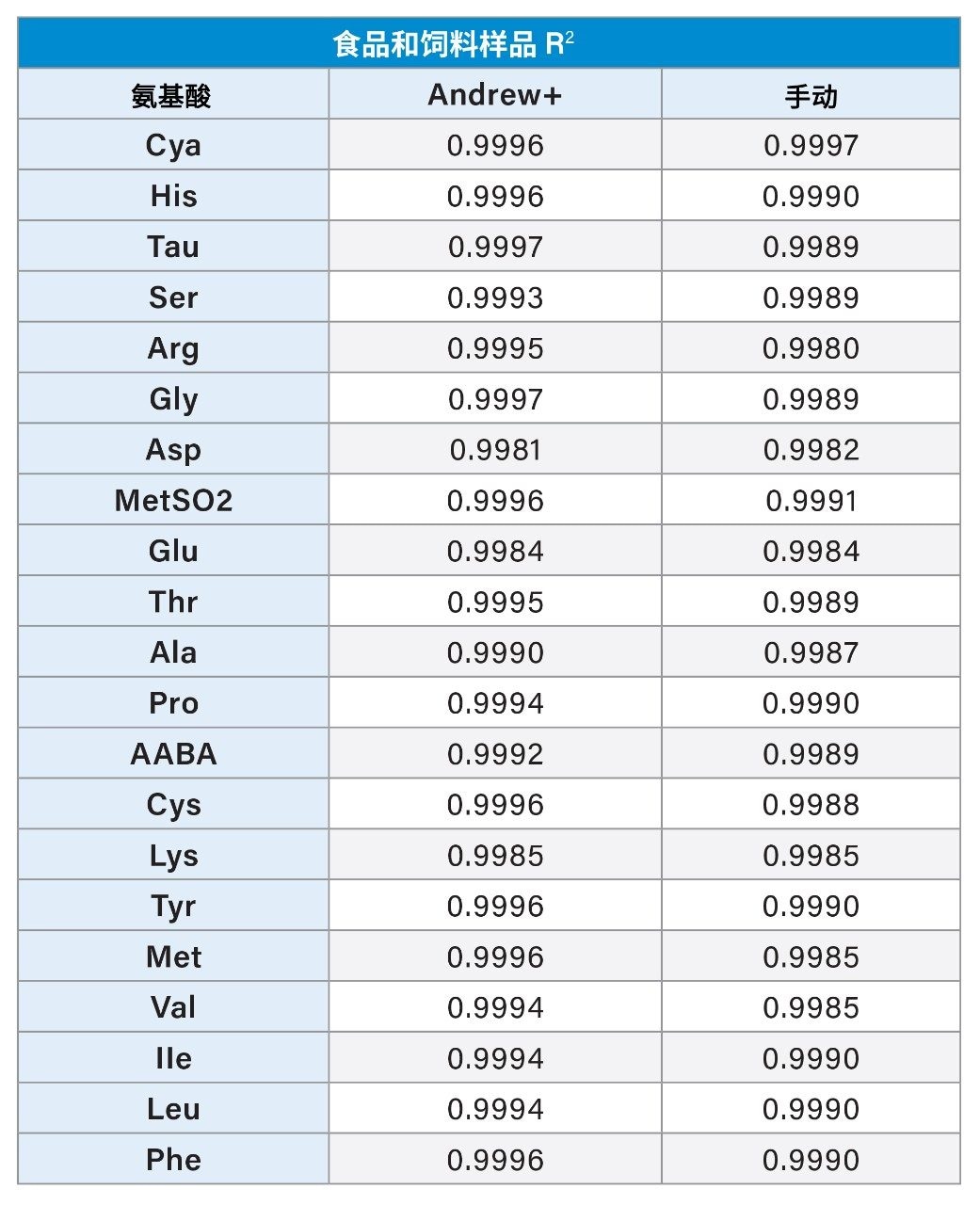Select manual value 0.9987 for Ala
The image size is (980, 1205).
tap(811, 653)
